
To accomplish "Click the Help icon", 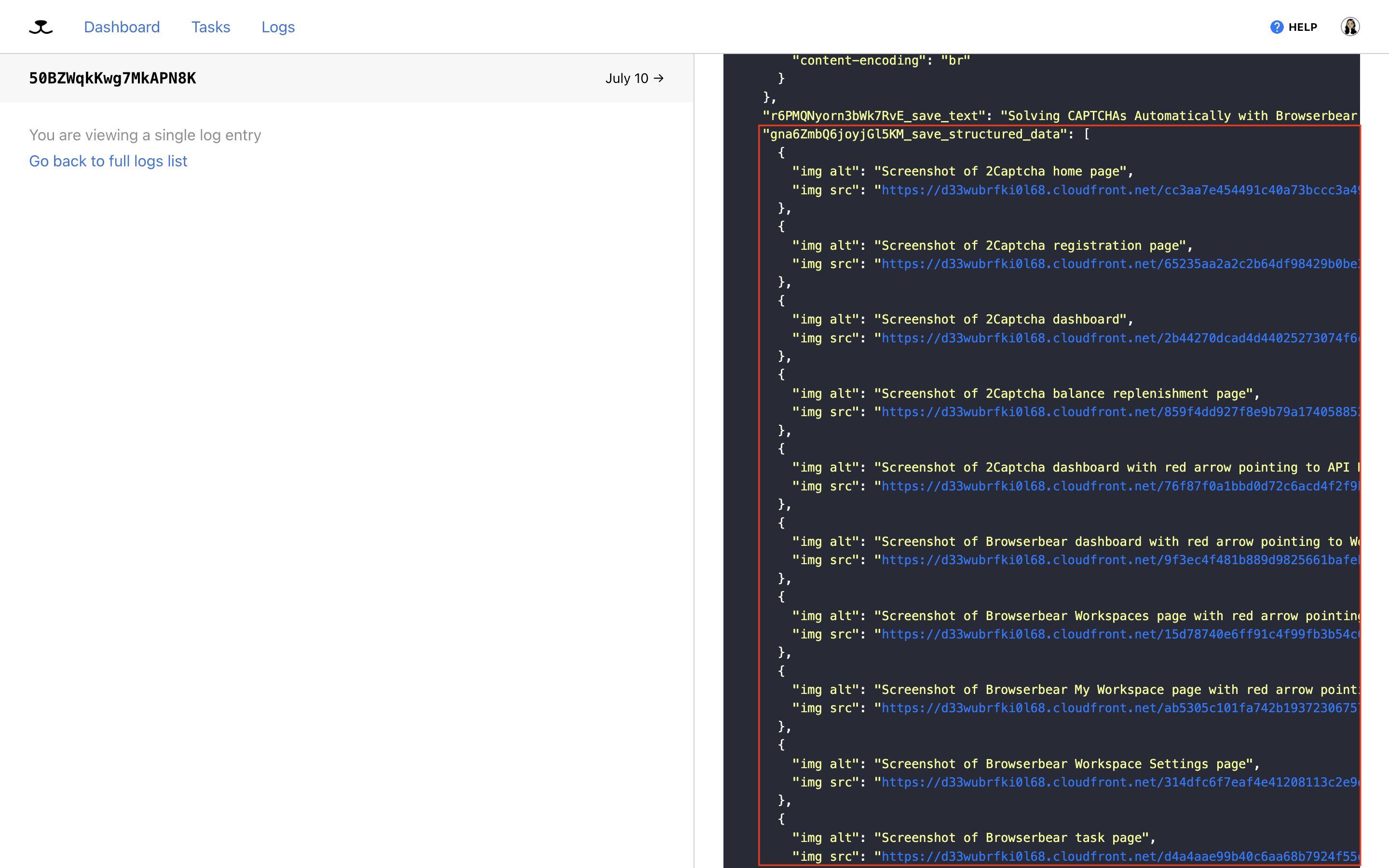I will 1278,27.
